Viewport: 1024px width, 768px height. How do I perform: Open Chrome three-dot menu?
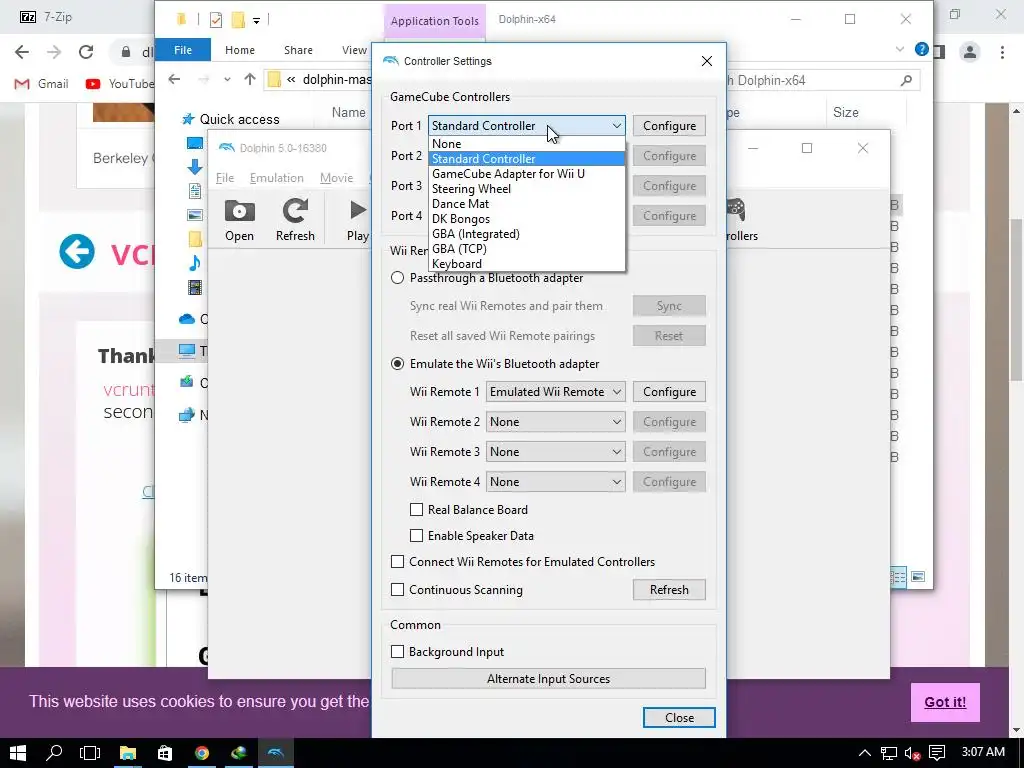[x=1002, y=52]
